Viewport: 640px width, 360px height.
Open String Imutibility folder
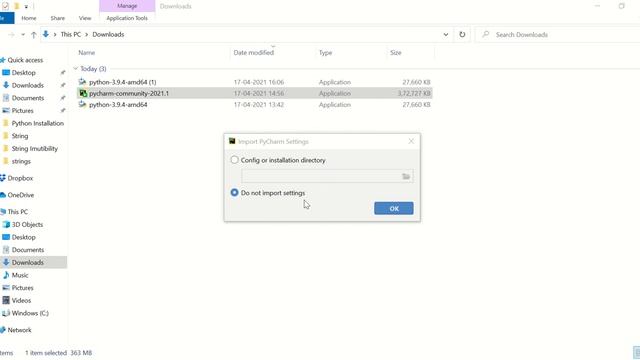(x=34, y=149)
